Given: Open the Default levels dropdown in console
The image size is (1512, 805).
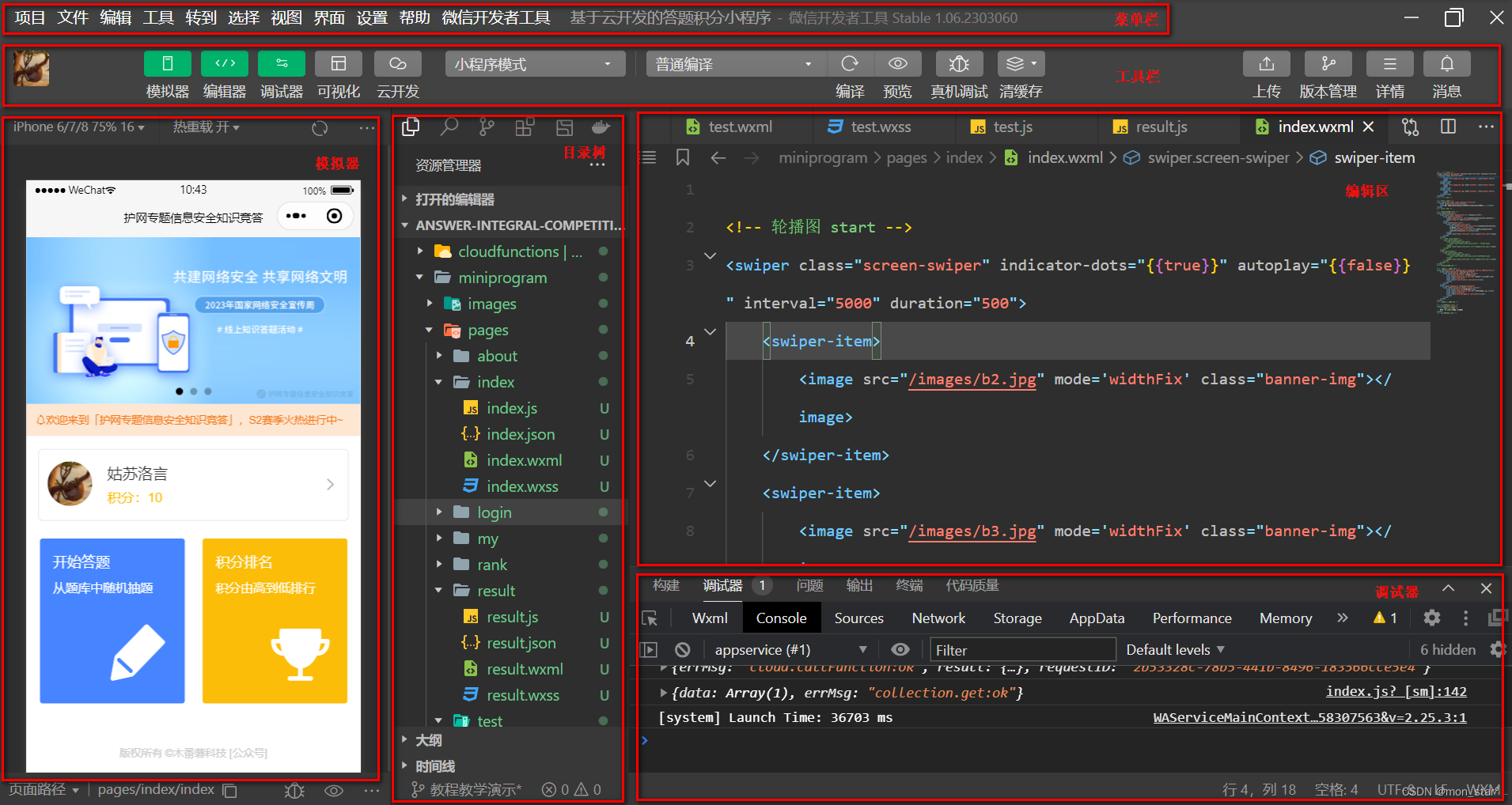Looking at the screenshot, I should tap(1176, 650).
